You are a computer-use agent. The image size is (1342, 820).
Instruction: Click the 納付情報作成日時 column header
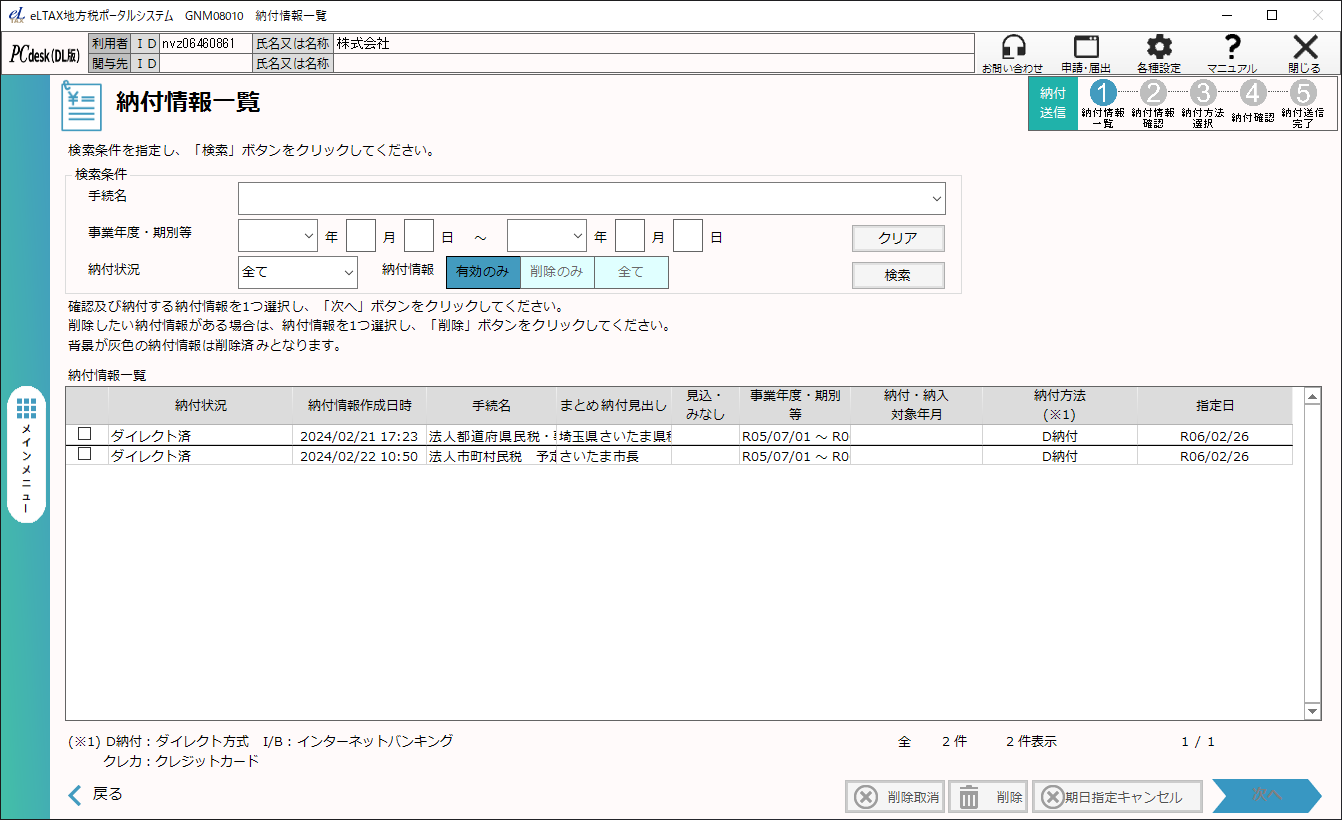click(360, 406)
